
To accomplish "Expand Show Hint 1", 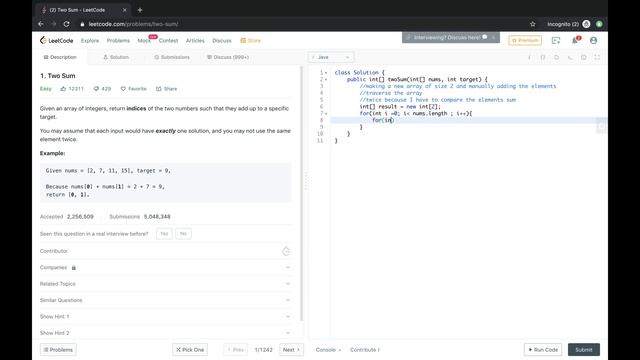I will point(165,316).
